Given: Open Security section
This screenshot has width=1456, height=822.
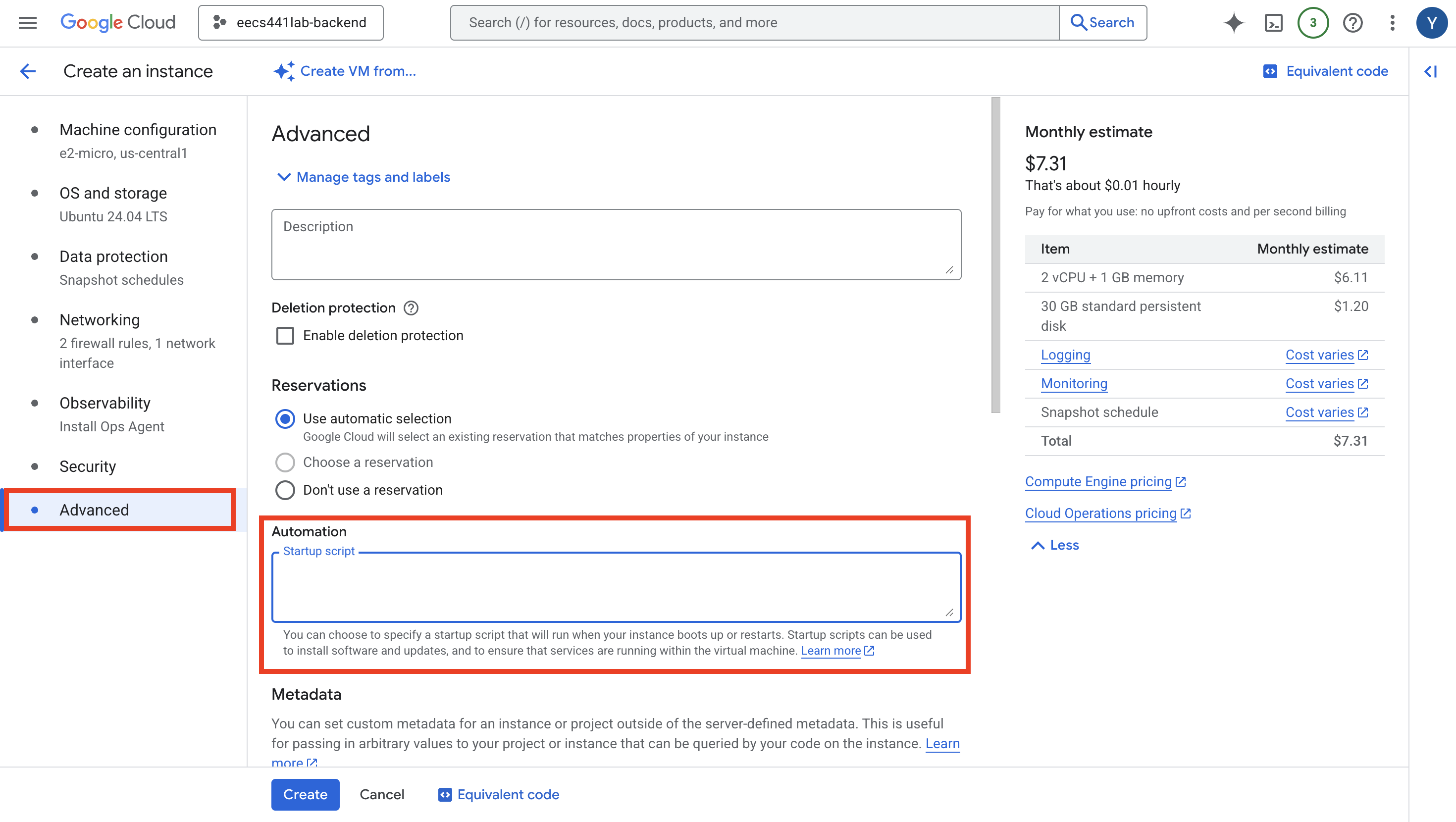Looking at the screenshot, I should click(88, 466).
